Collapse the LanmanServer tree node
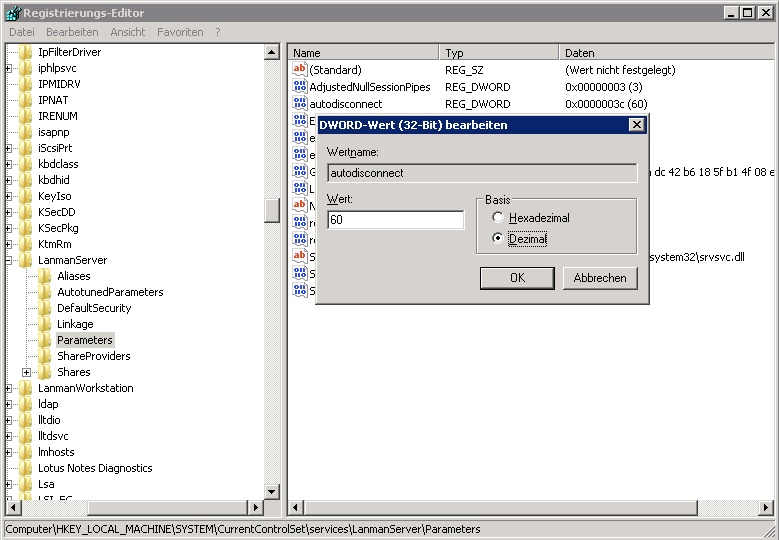Image resolution: width=779 pixels, height=540 pixels. (9, 260)
